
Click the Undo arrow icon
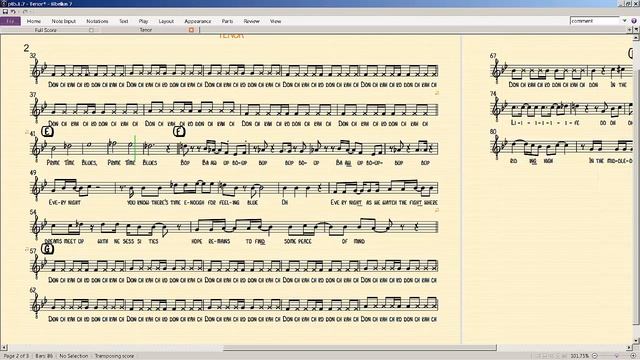pos(13,12)
